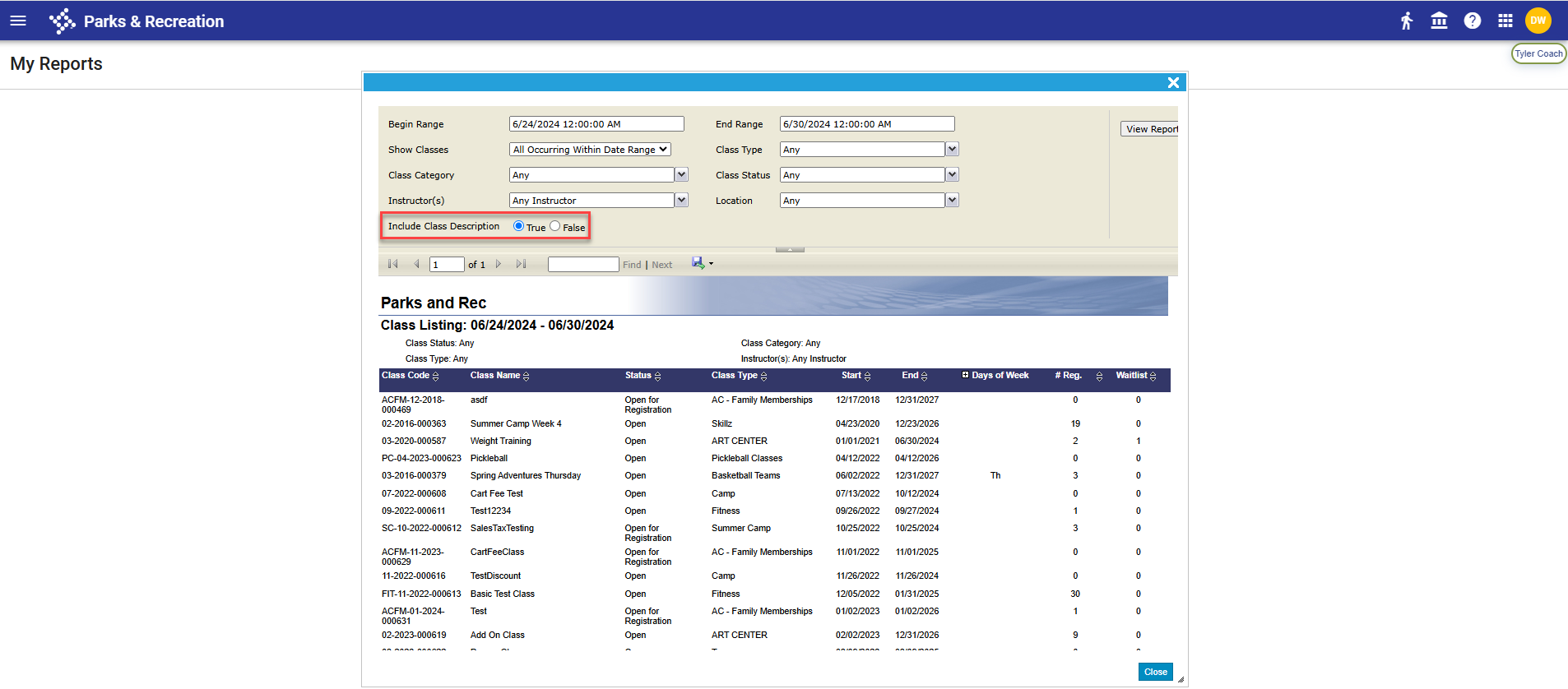
Task: Expand the Class Type dropdown arrow
Action: click(952, 150)
